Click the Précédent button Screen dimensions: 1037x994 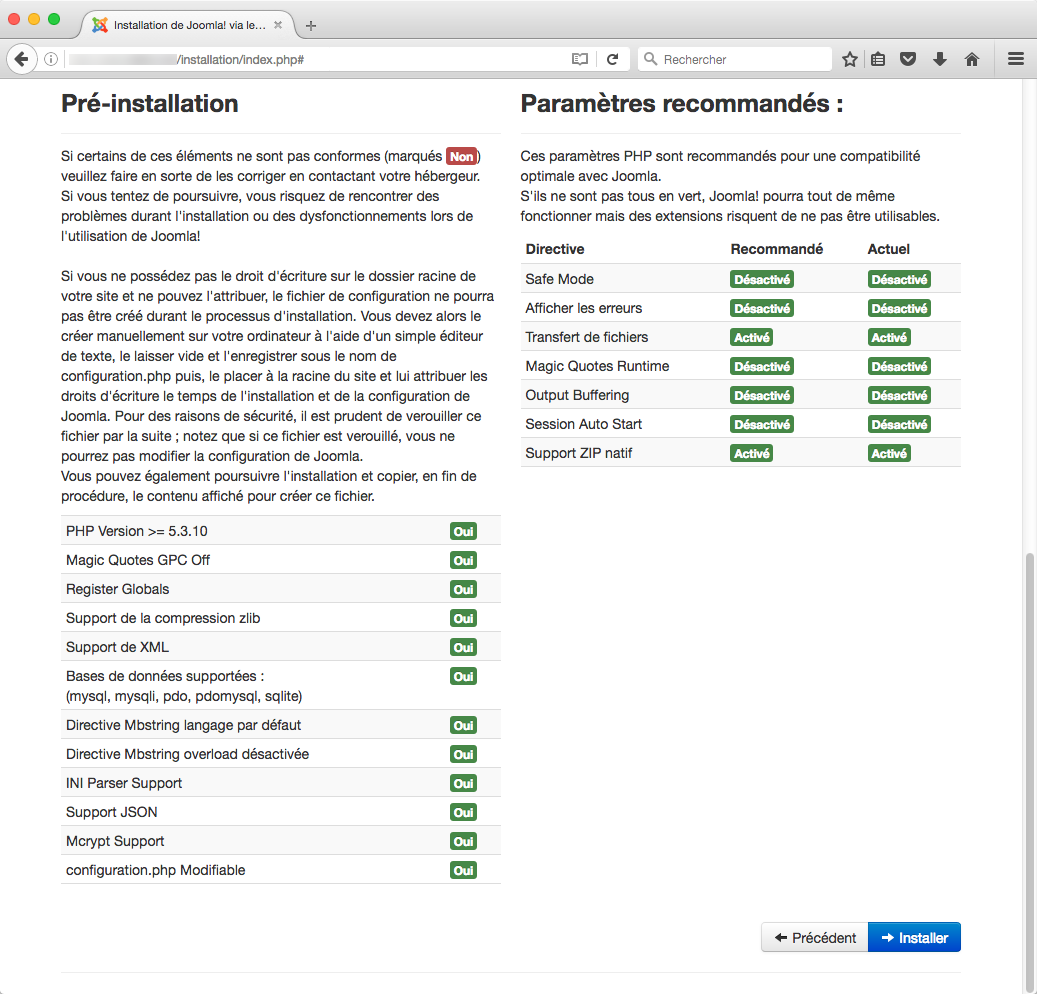(815, 937)
